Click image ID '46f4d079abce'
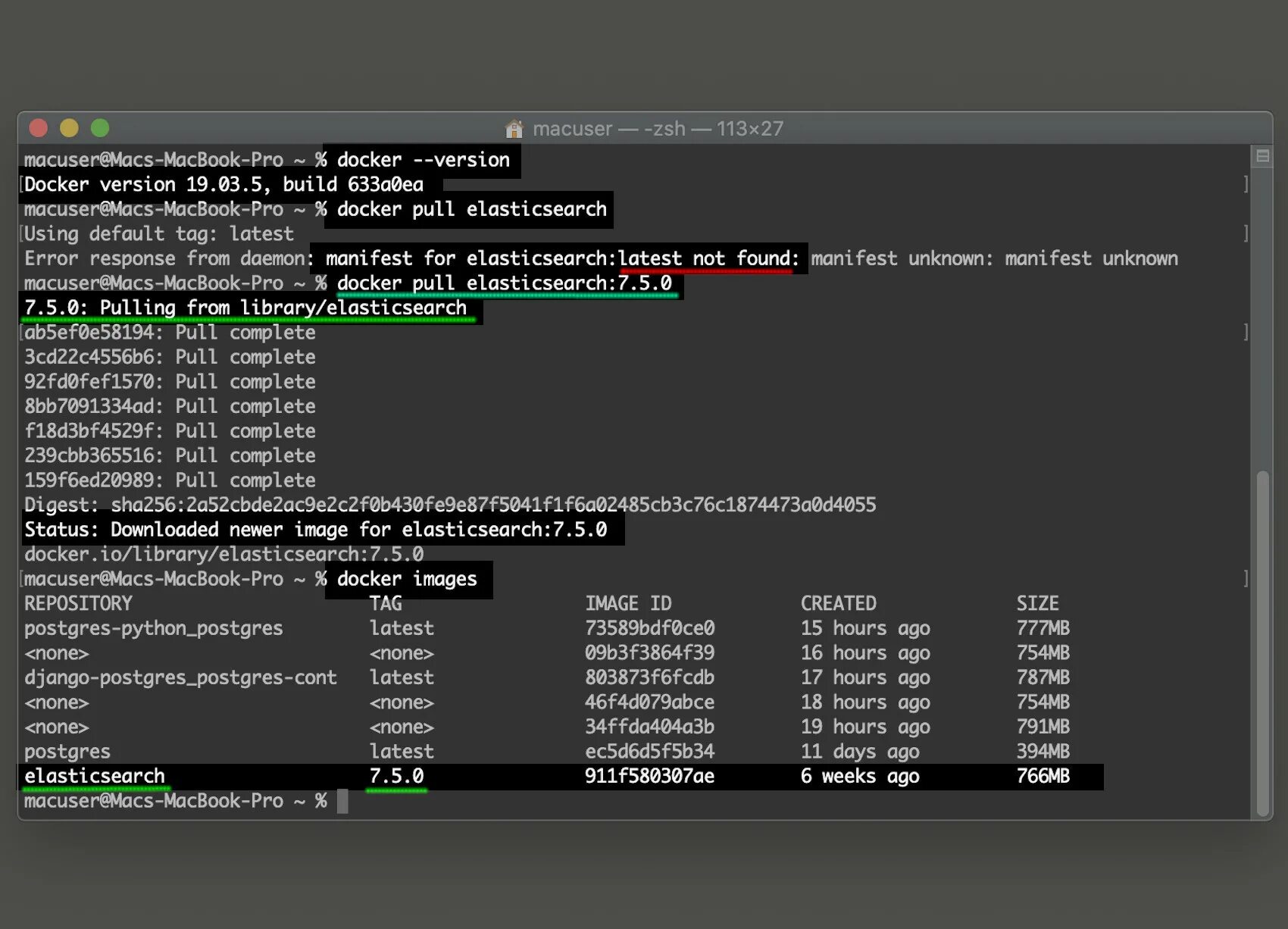Viewport: 1288px width, 929px height. 649,702
